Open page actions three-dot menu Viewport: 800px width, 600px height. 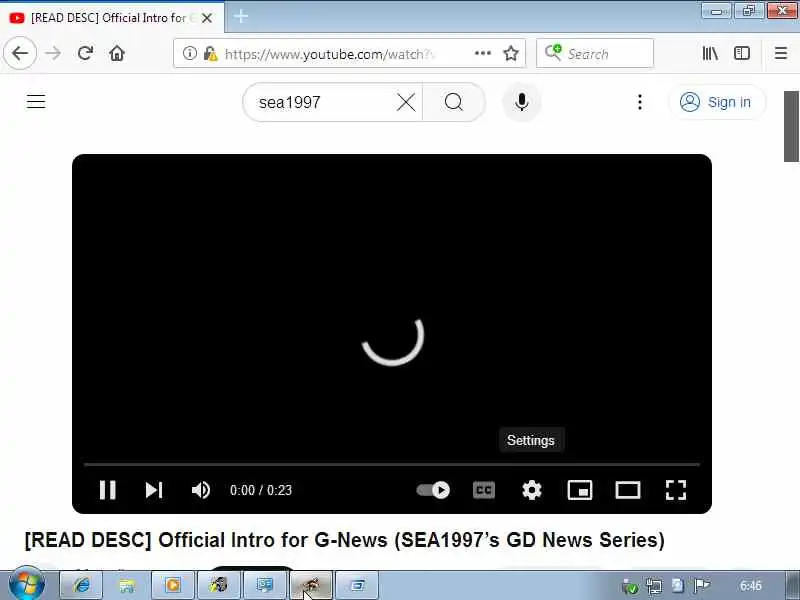(482, 53)
